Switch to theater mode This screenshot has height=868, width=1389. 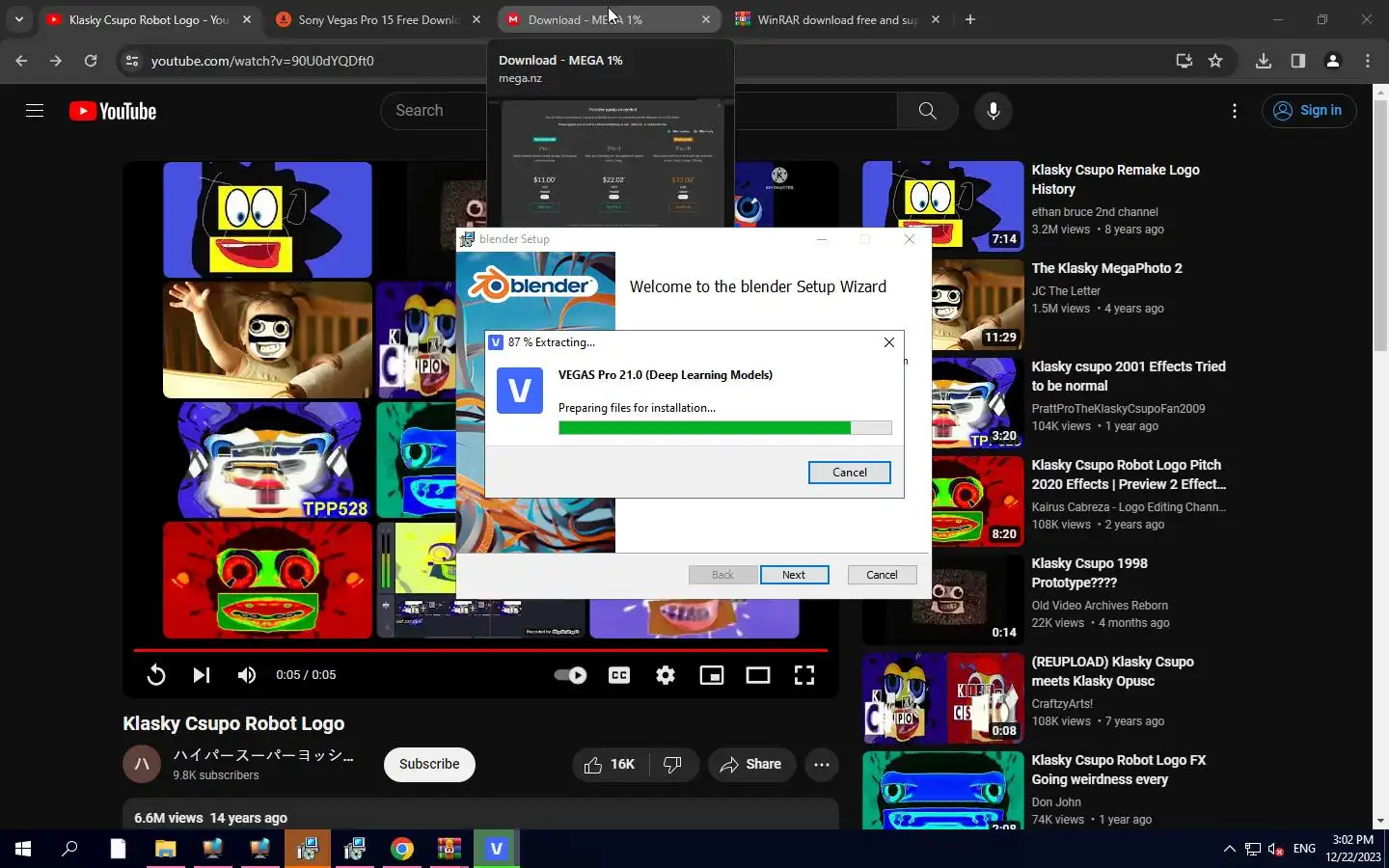click(758, 675)
